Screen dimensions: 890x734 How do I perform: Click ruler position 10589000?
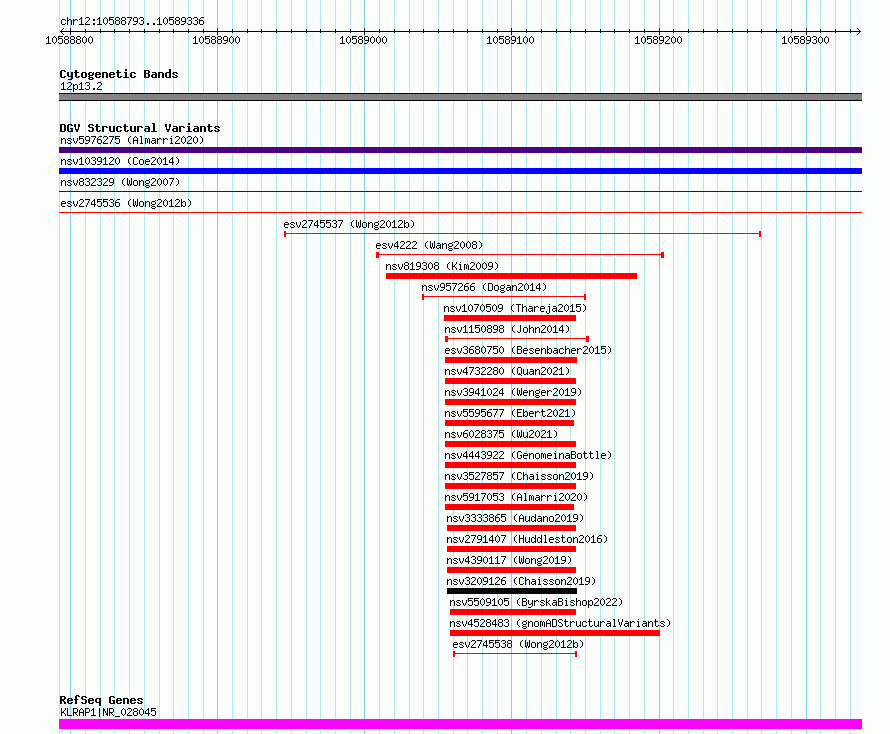click(363, 40)
